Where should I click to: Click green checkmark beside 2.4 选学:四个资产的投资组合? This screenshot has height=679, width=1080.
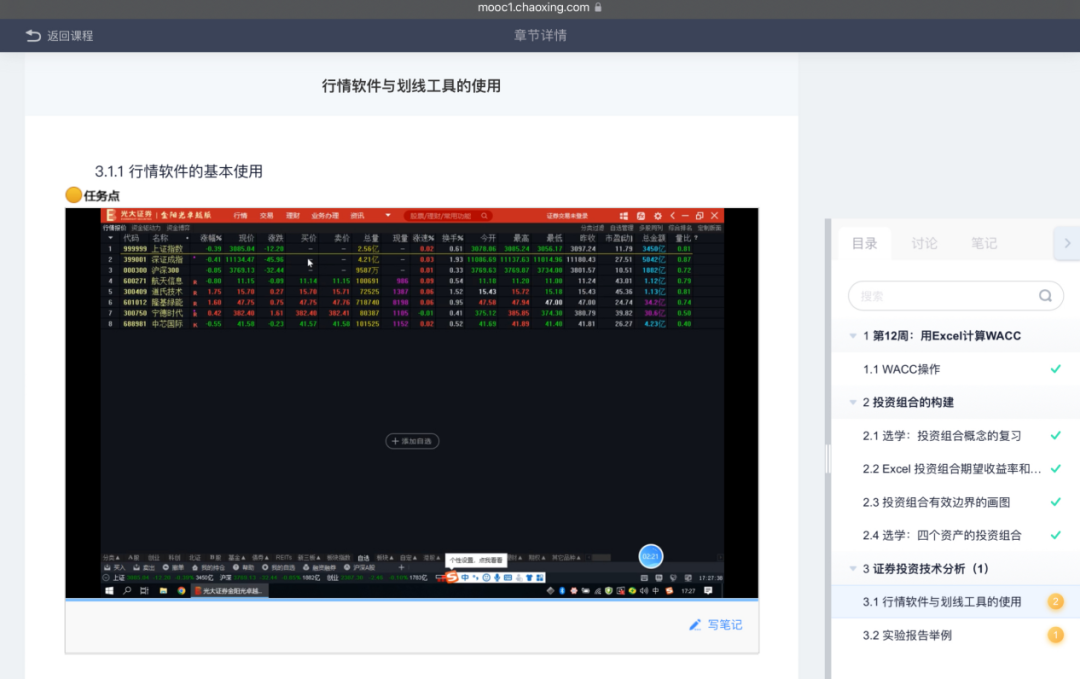tap(1055, 535)
